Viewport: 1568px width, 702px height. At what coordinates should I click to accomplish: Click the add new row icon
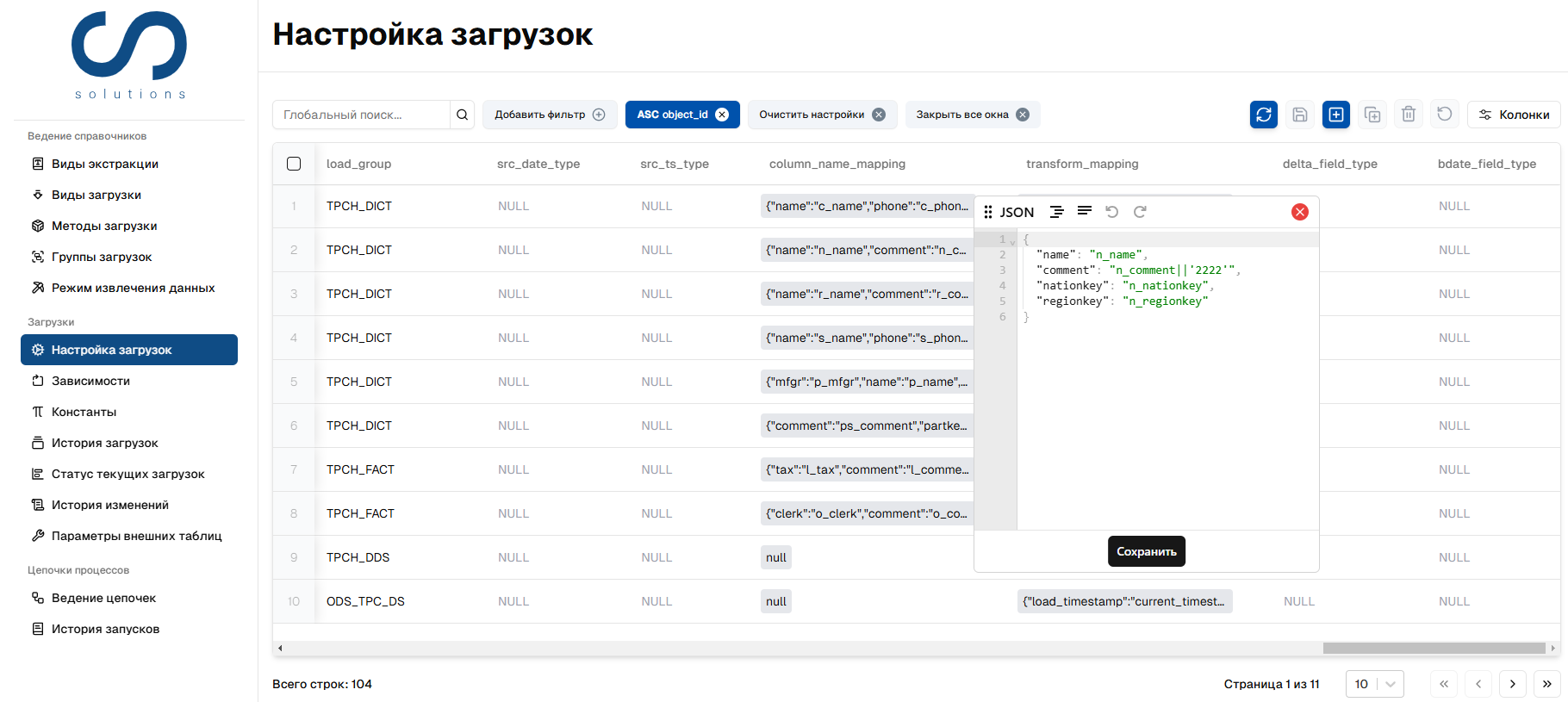[x=1335, y=115]
